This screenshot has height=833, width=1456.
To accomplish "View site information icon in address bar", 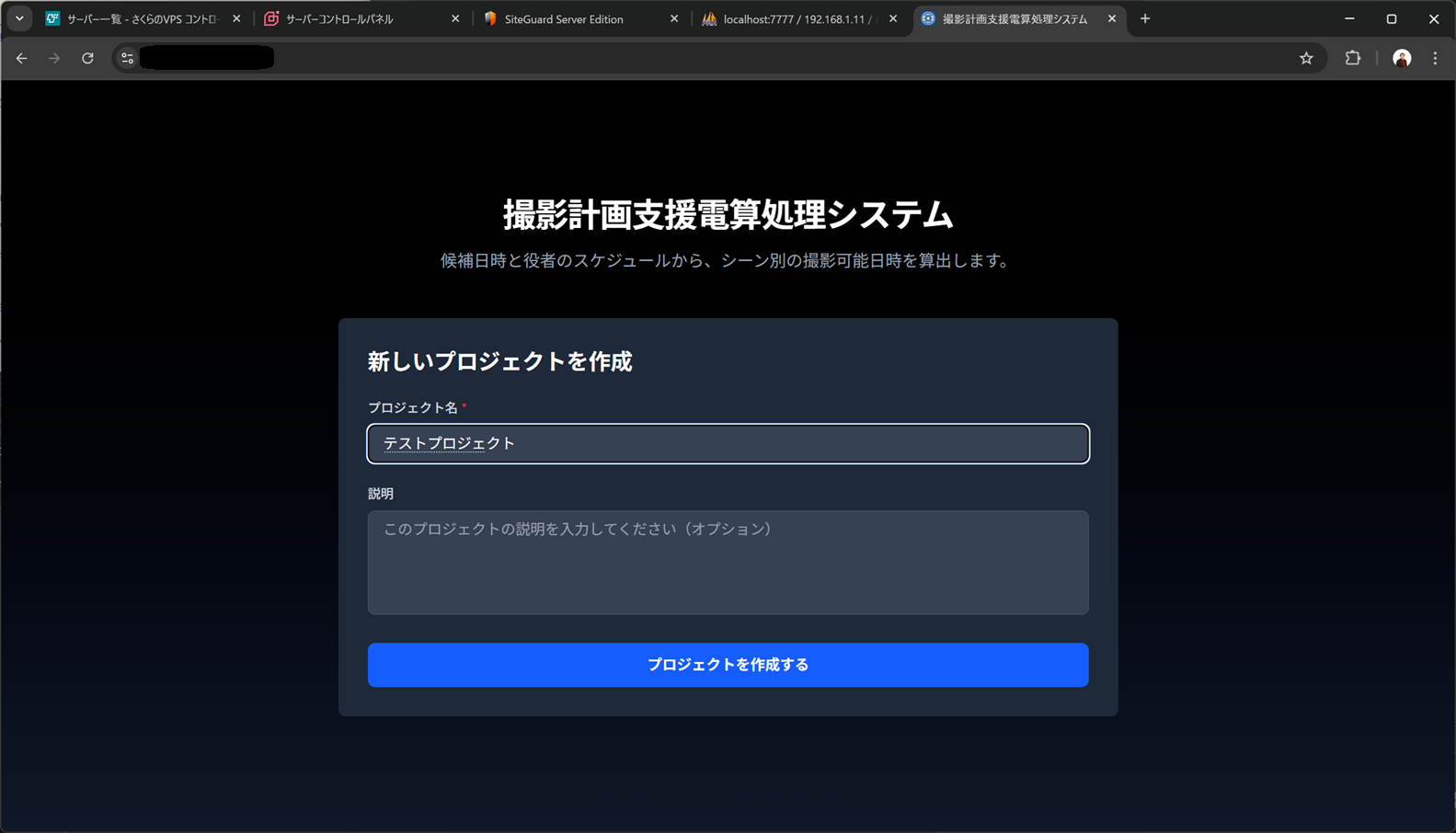I will (128, 58).
